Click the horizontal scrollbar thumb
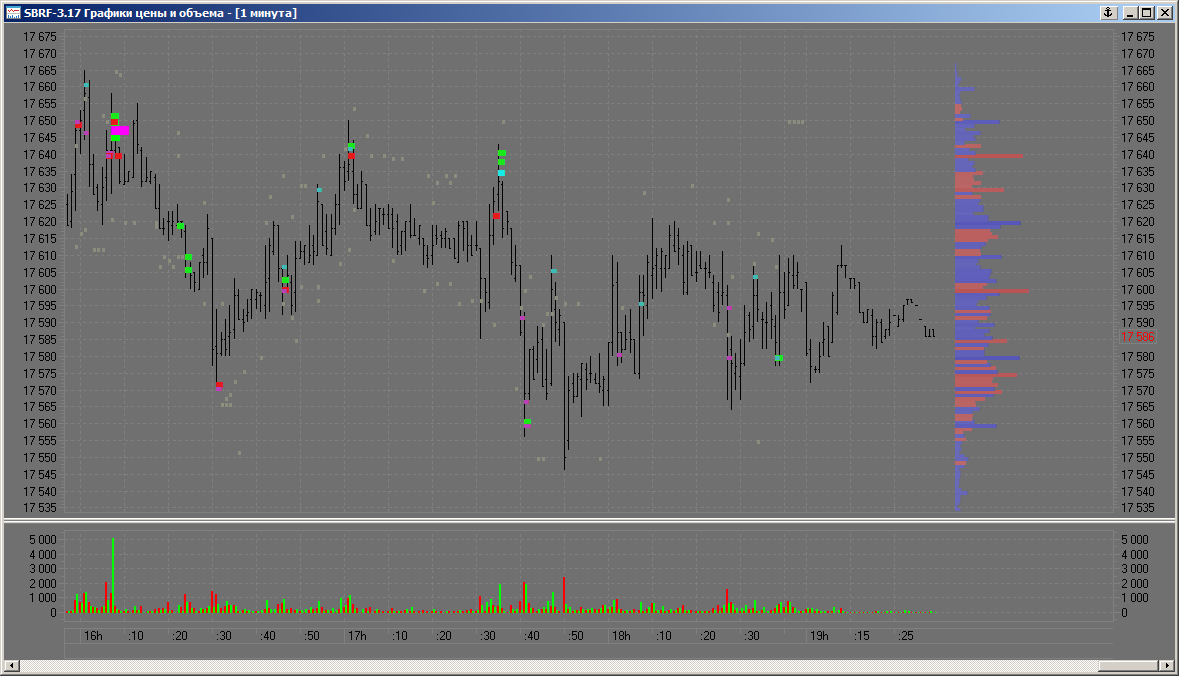 (x=1127, y=666)
